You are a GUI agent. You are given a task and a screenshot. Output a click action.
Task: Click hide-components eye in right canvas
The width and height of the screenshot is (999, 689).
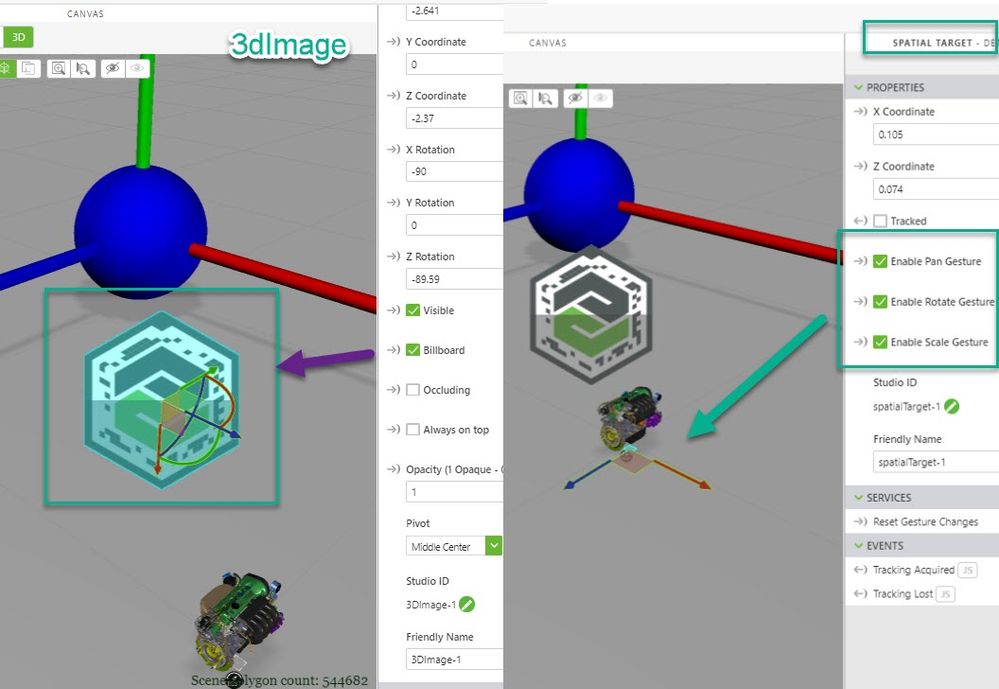point(575,98)
